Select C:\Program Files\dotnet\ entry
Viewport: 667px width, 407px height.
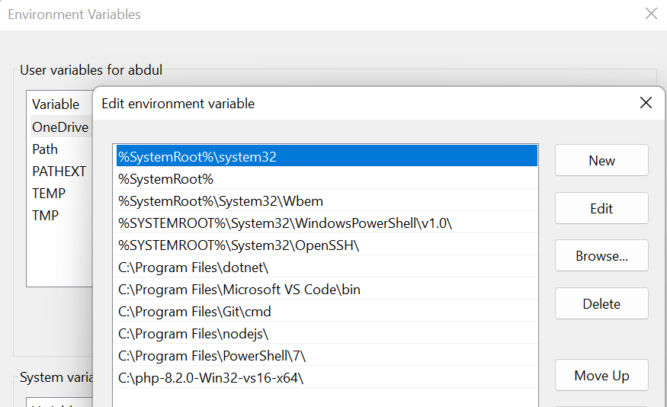coord(327,267)
